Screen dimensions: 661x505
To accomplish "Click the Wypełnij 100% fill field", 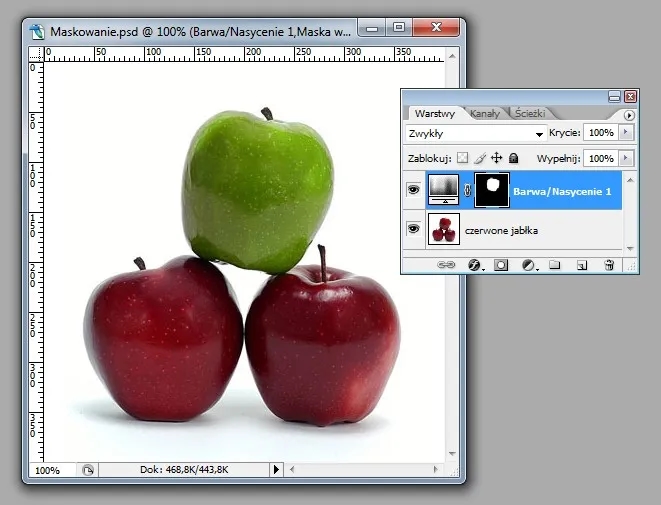I will (602, 158).
